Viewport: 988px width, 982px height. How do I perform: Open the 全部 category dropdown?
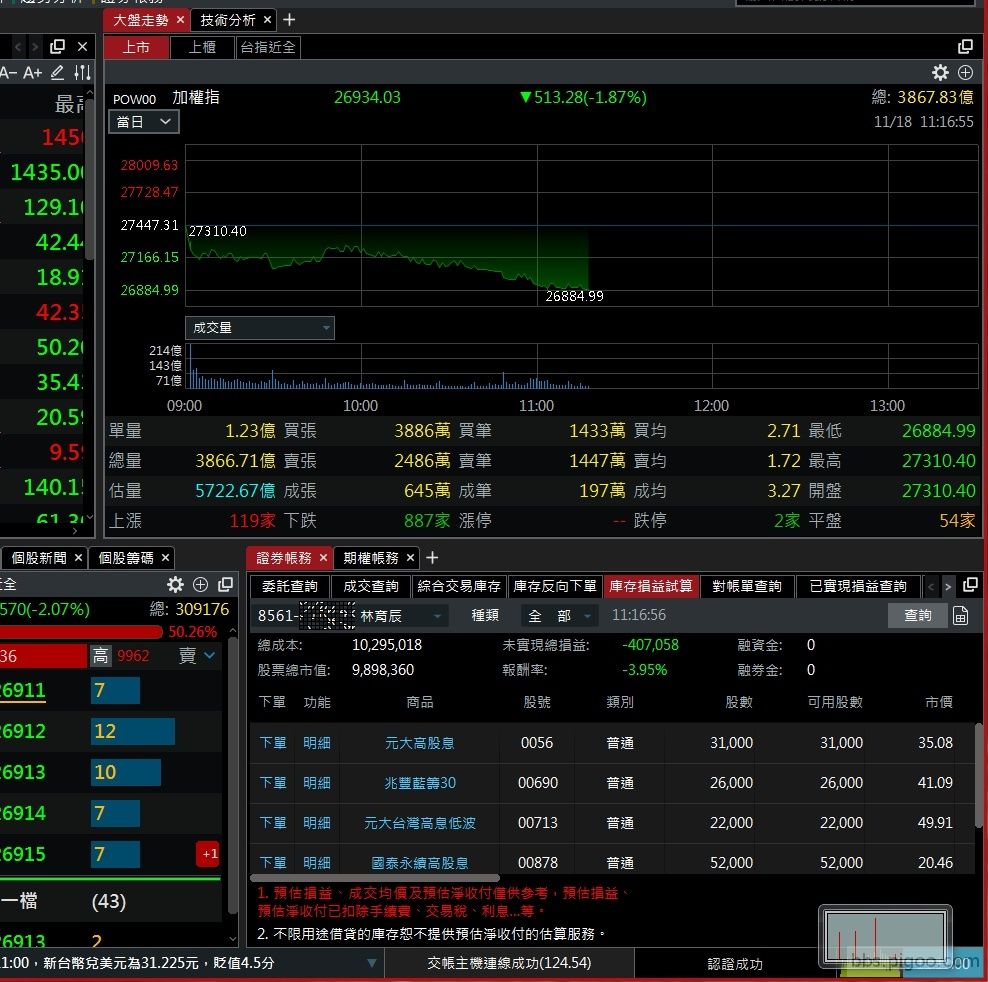click(x=559, y=616)
